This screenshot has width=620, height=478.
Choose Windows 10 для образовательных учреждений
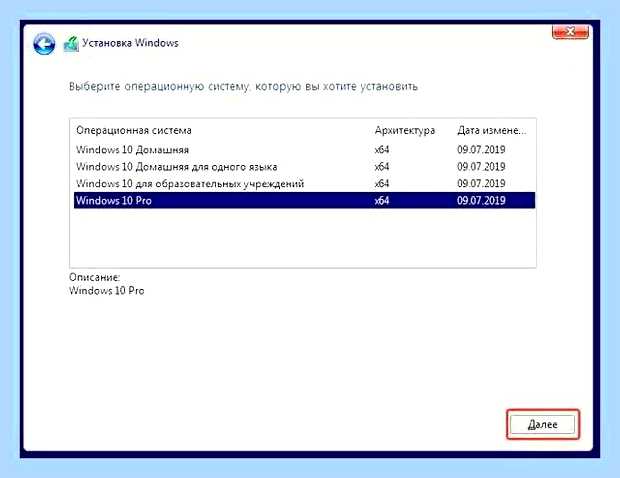click(304, 184)
